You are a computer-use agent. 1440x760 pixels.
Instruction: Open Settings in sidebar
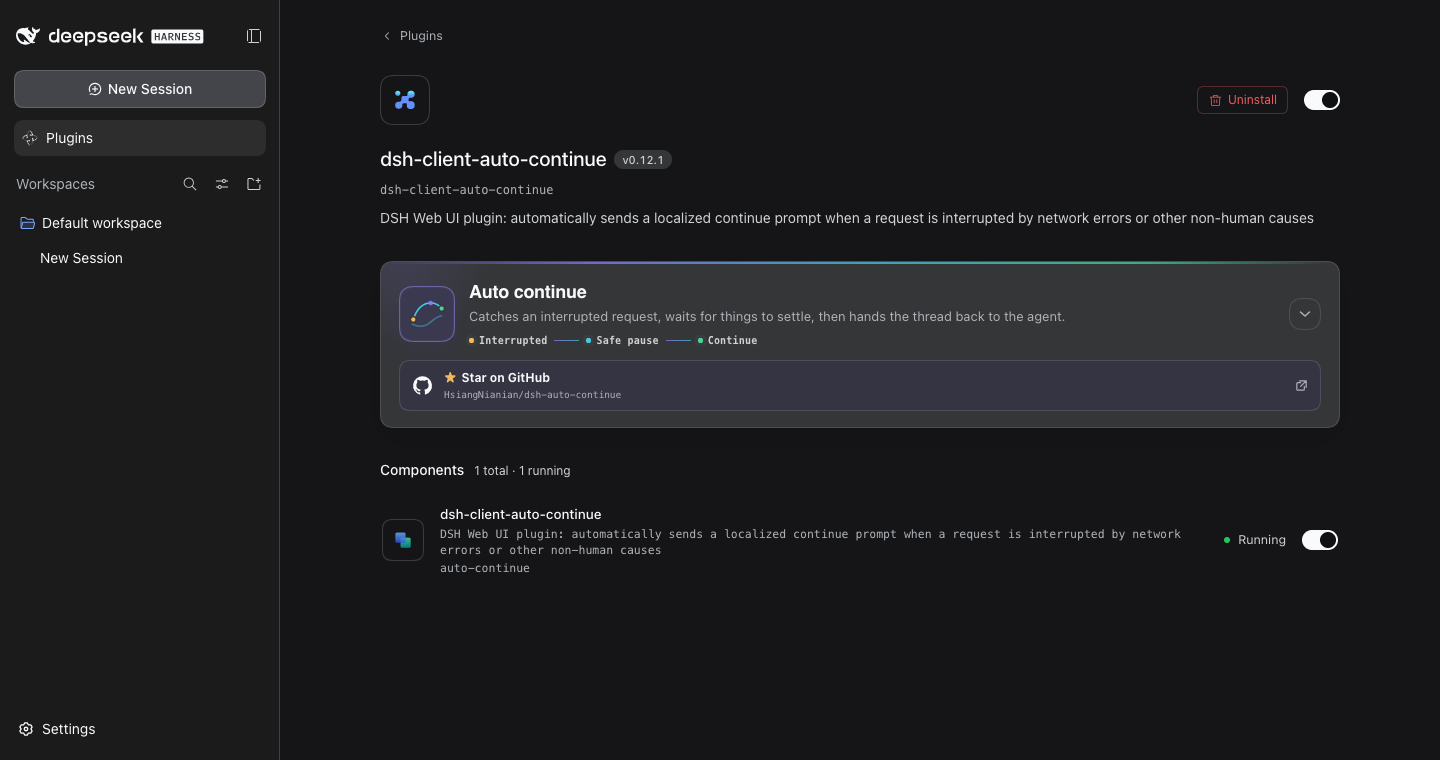pyautogui.click(x=58, y=729)
